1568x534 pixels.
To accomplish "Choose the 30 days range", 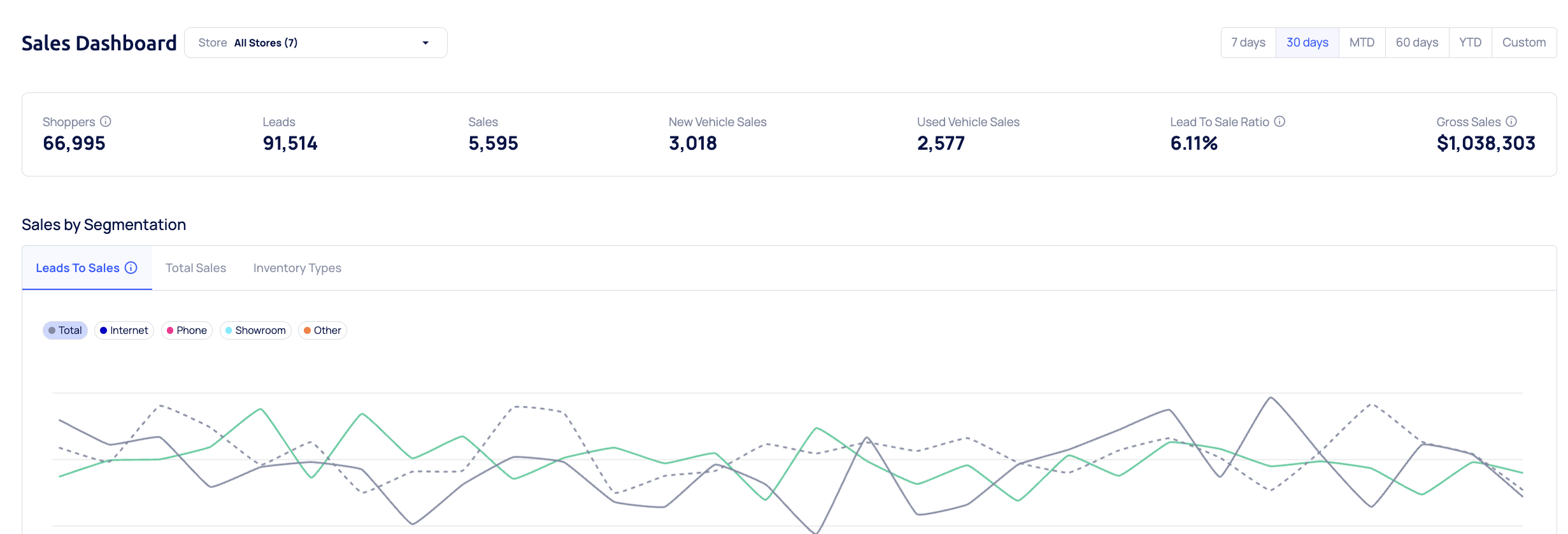I will tap(1307, 43).
